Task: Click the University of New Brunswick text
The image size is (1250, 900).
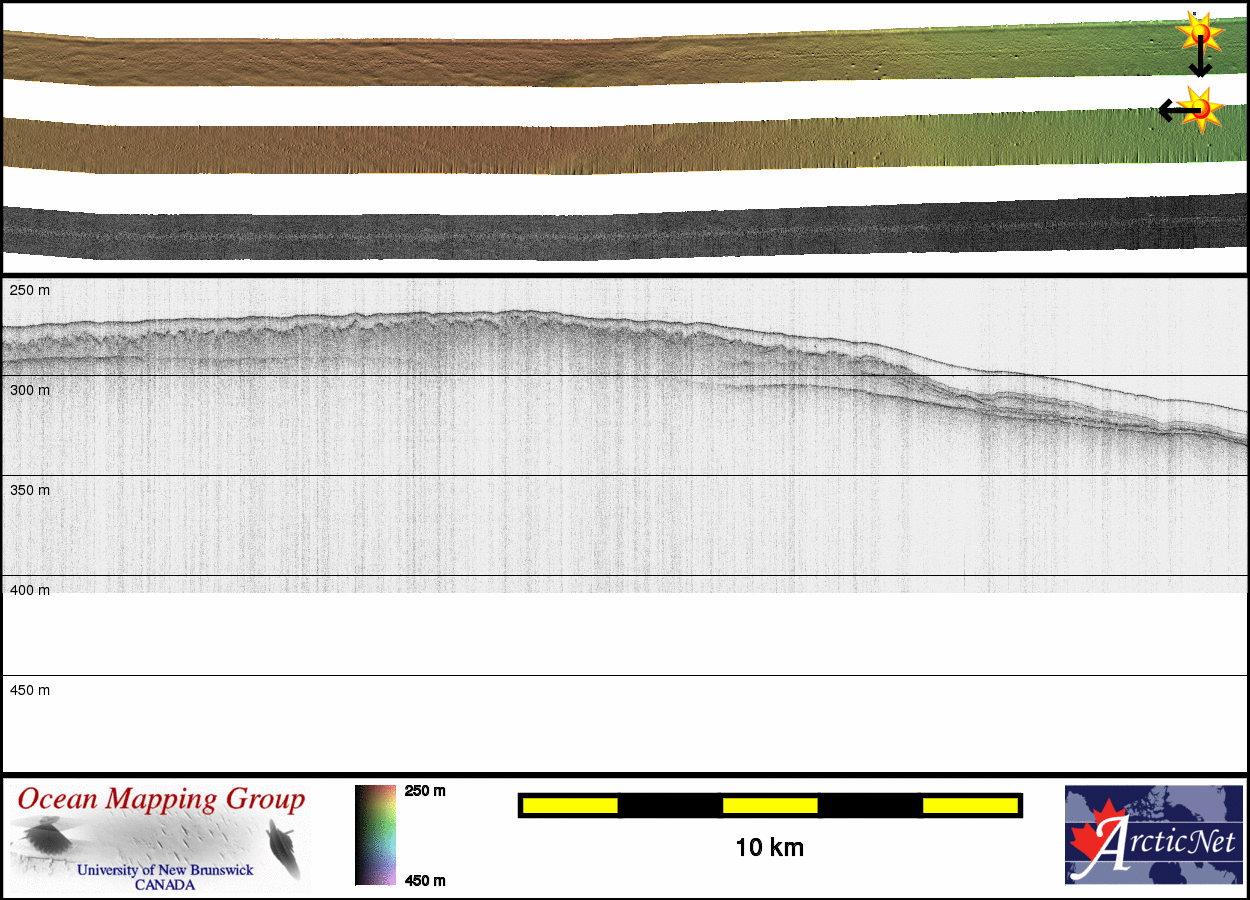Action: tap(165, 870)
